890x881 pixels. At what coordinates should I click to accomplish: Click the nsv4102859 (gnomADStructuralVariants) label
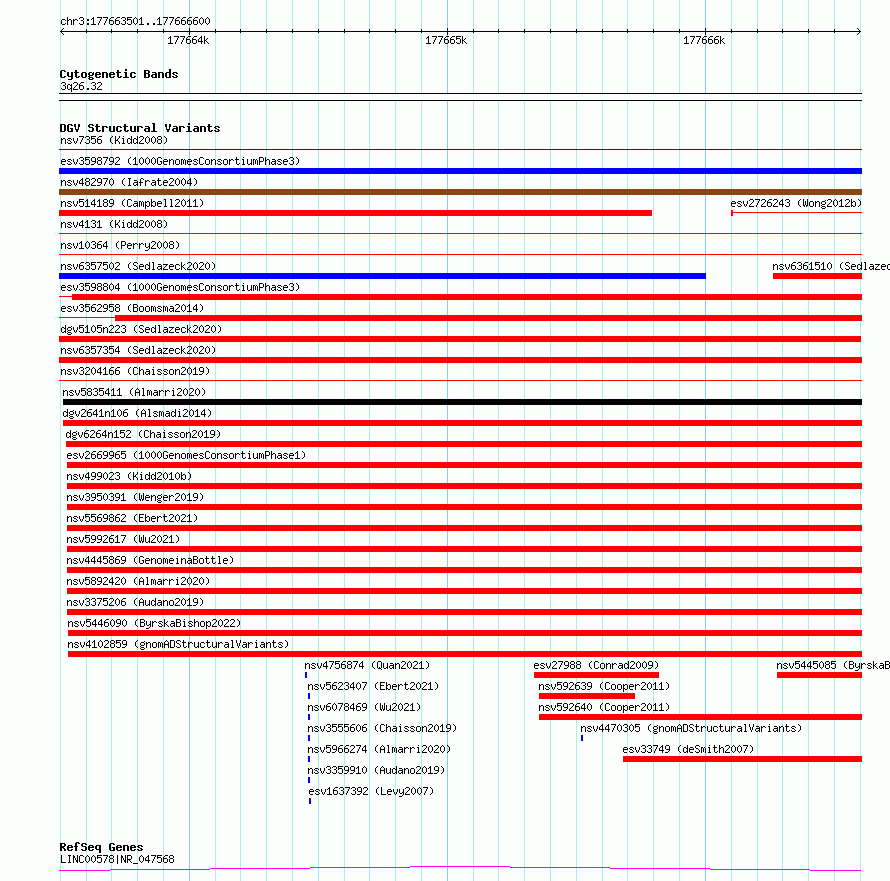[178, 644]
